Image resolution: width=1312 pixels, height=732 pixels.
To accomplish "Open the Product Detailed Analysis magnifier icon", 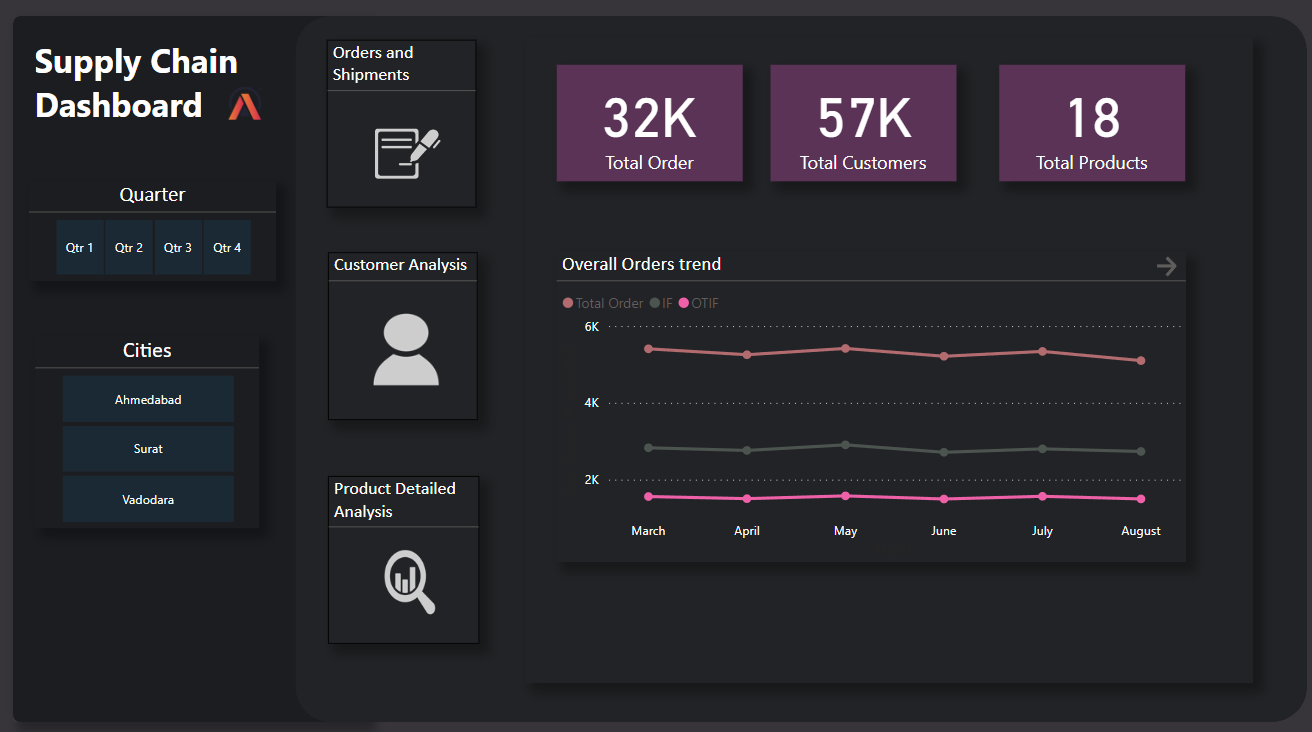I will click(409, 583).
